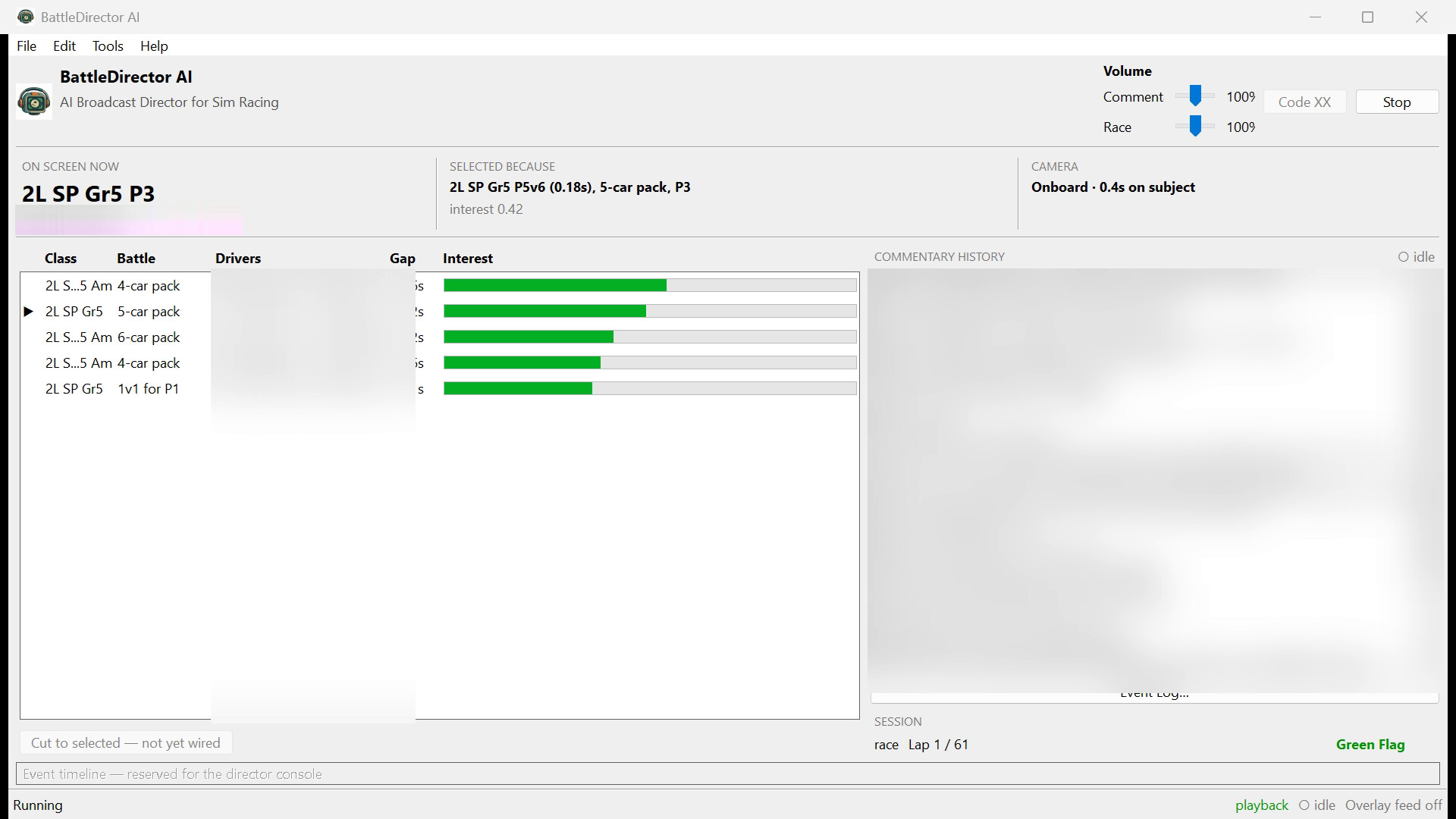This screenshot has height=819, width=1456.
Task: Select the fourth row's 4-car pack battle
Action: click(x=440, y=363)
